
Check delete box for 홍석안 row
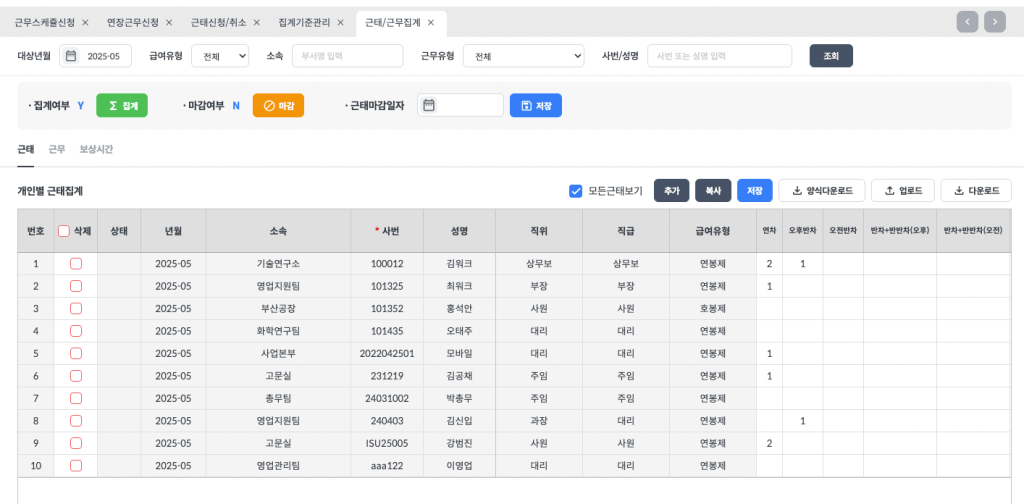(x=76, y=308)
